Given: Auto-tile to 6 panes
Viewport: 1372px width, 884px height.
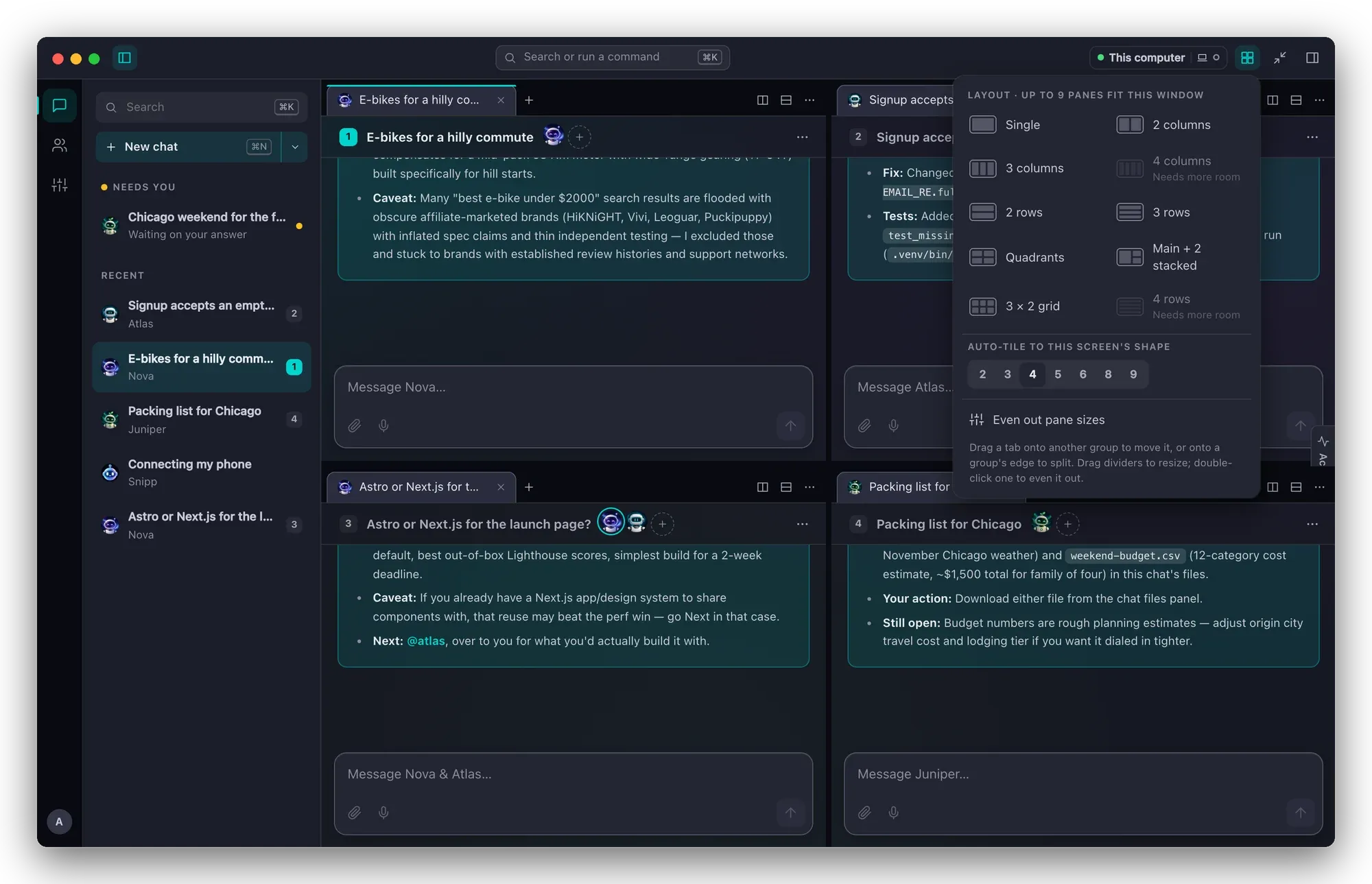Looking at the screenshot, I should coord(1083,374).
